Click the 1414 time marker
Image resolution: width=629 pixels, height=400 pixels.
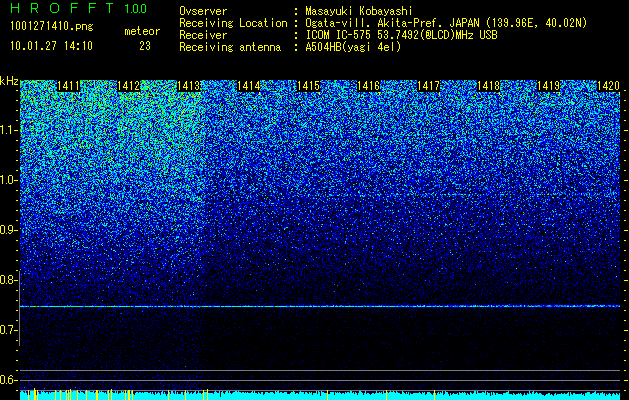coord(249,86)
